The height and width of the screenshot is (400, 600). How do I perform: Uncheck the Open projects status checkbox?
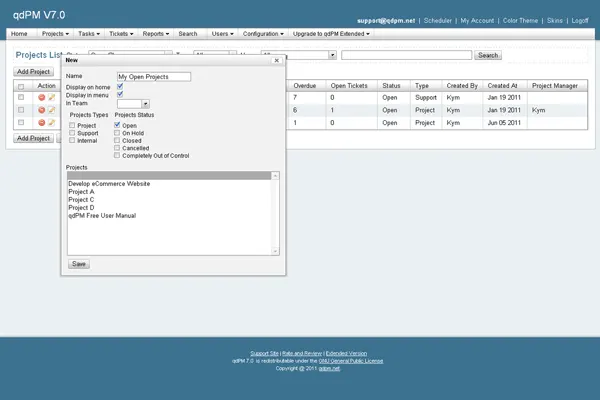pos(118,125)
